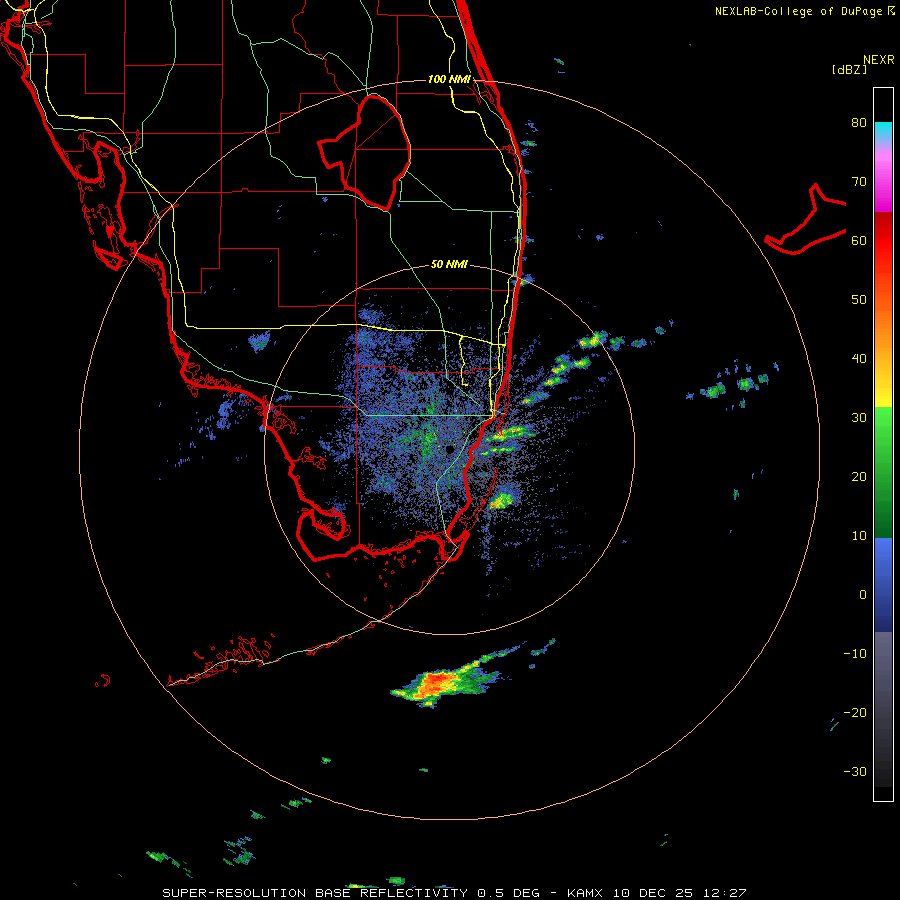Image resolution: width=900 pixels, height=900 pixels.
Task: Click the 100 NMI range ring label
Action: [x=449, y=79]
